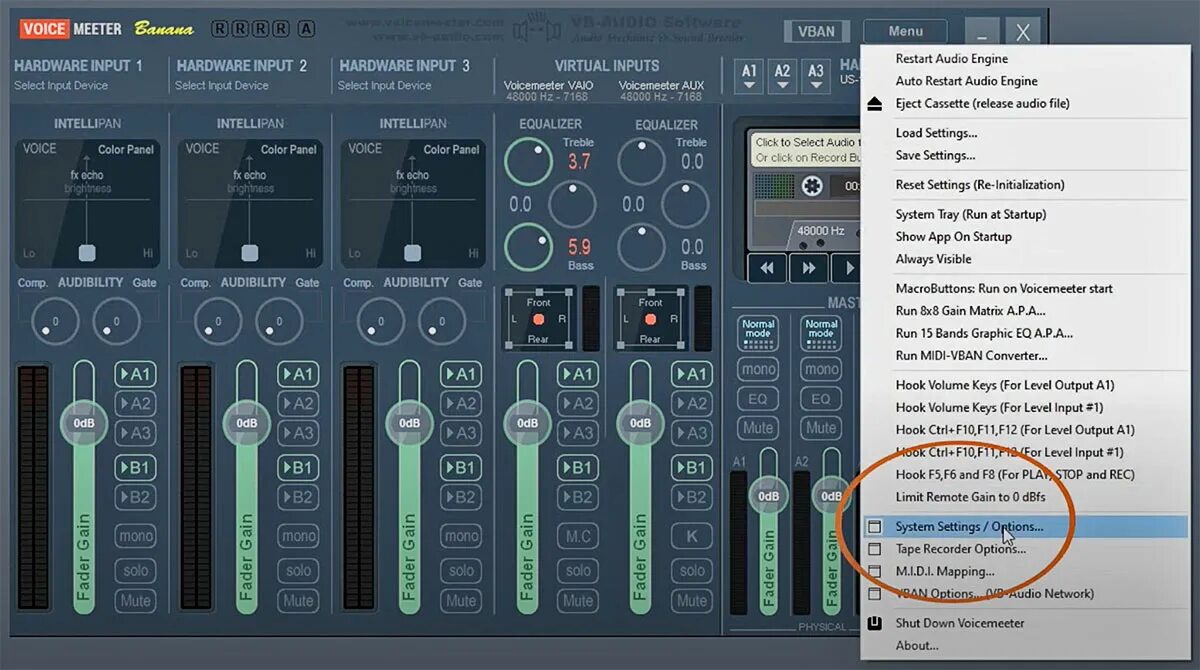
Task: Toggle A1 routing on Hardware Input 1
Action: 135,374
